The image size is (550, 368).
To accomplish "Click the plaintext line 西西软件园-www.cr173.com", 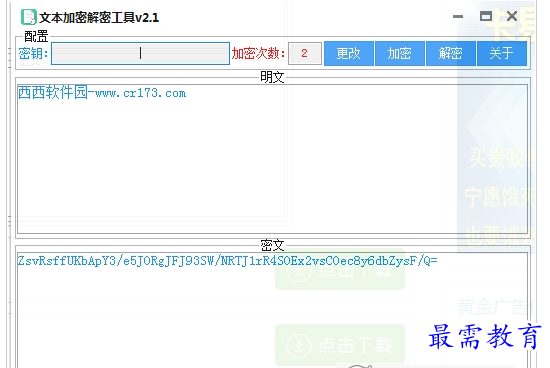I will pos(102,93).
